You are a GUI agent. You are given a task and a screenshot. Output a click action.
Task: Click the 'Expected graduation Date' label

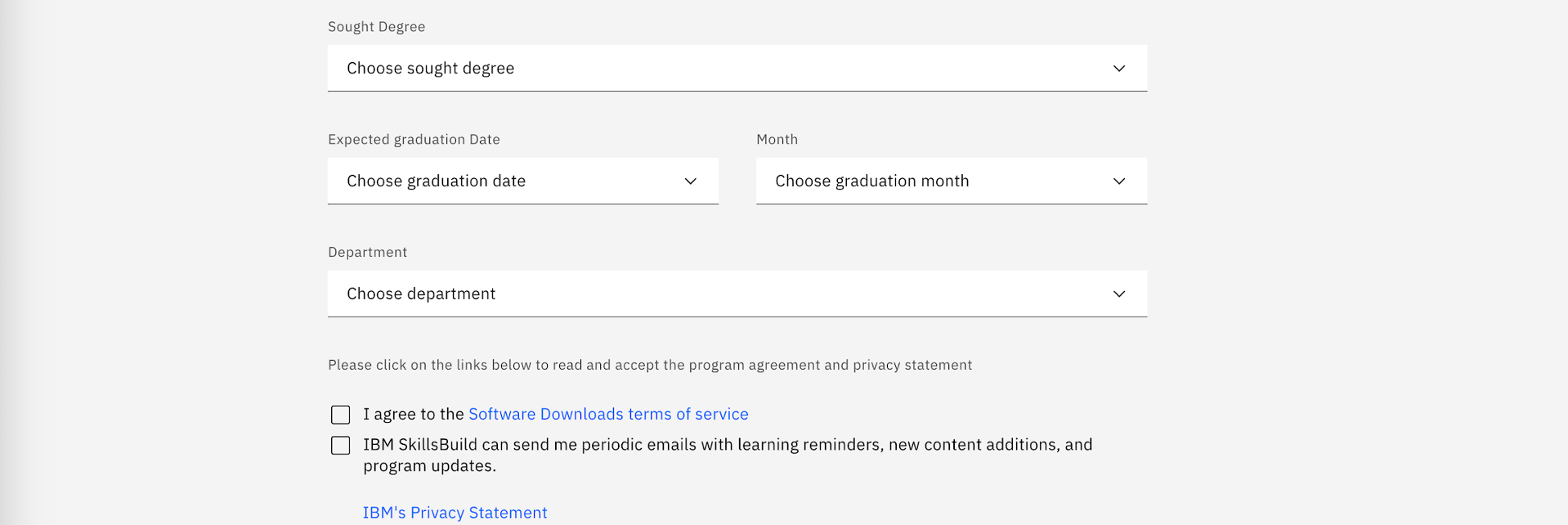(x=414, y=140)
